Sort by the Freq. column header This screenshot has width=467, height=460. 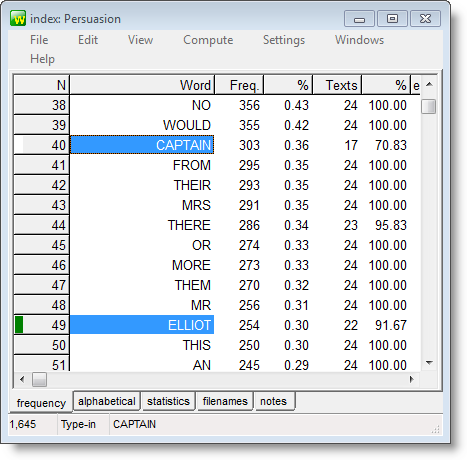[239, 85]
